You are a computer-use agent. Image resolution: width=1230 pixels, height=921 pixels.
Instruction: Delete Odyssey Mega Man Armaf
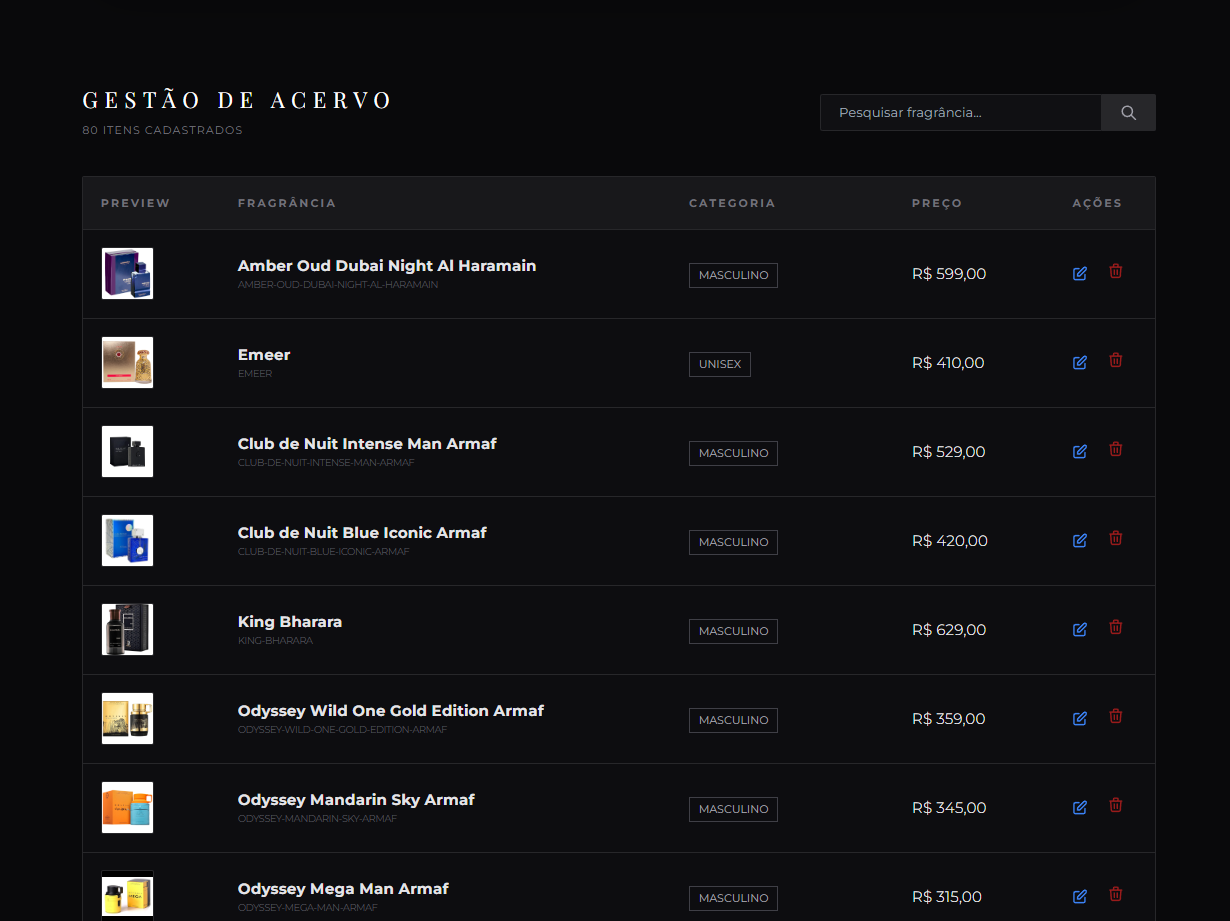tap(1116, 894)
